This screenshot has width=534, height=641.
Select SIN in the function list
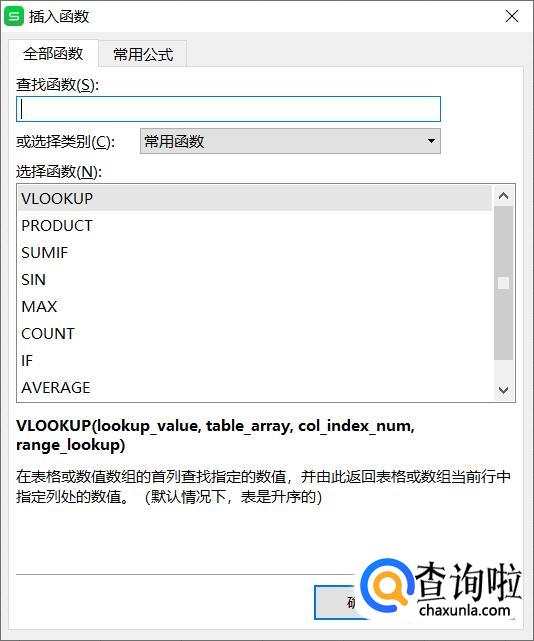click(x=255, y=280)
